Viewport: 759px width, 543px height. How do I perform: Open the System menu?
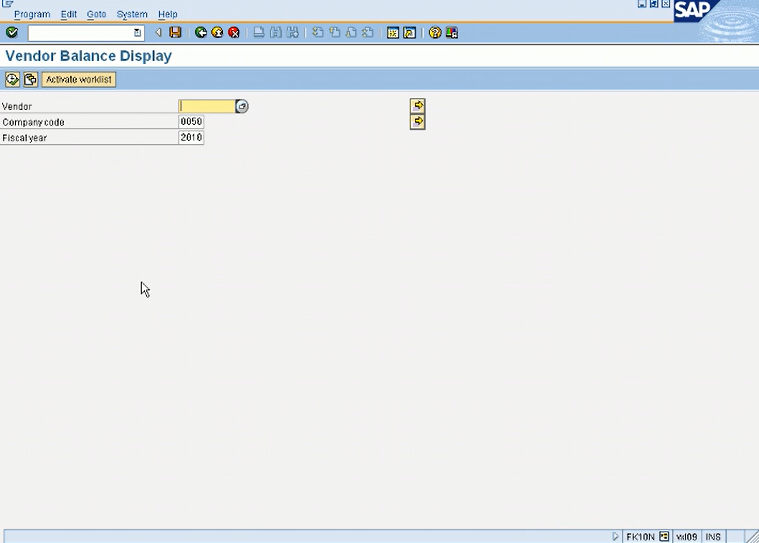point(132,15)
